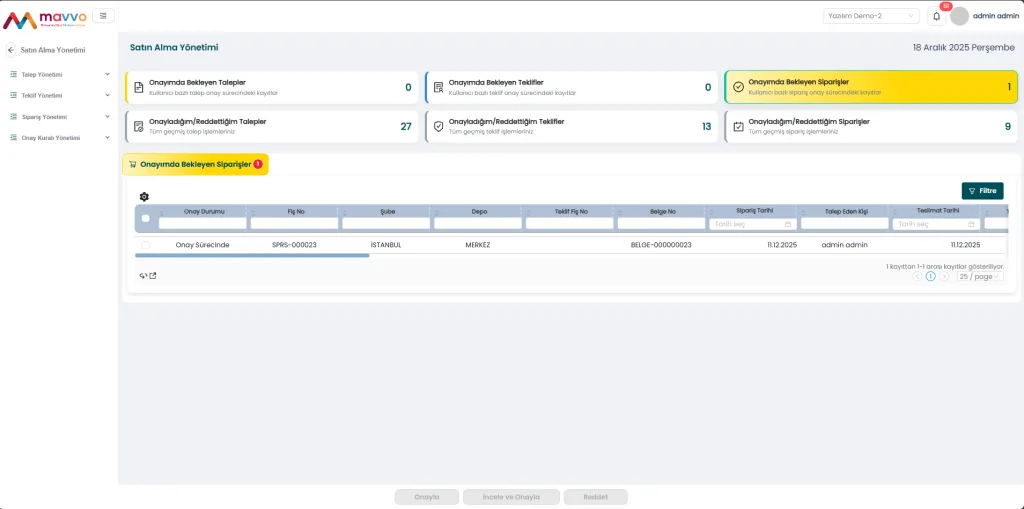
Task: Click the admin admin requester cell
Action: 844,245
